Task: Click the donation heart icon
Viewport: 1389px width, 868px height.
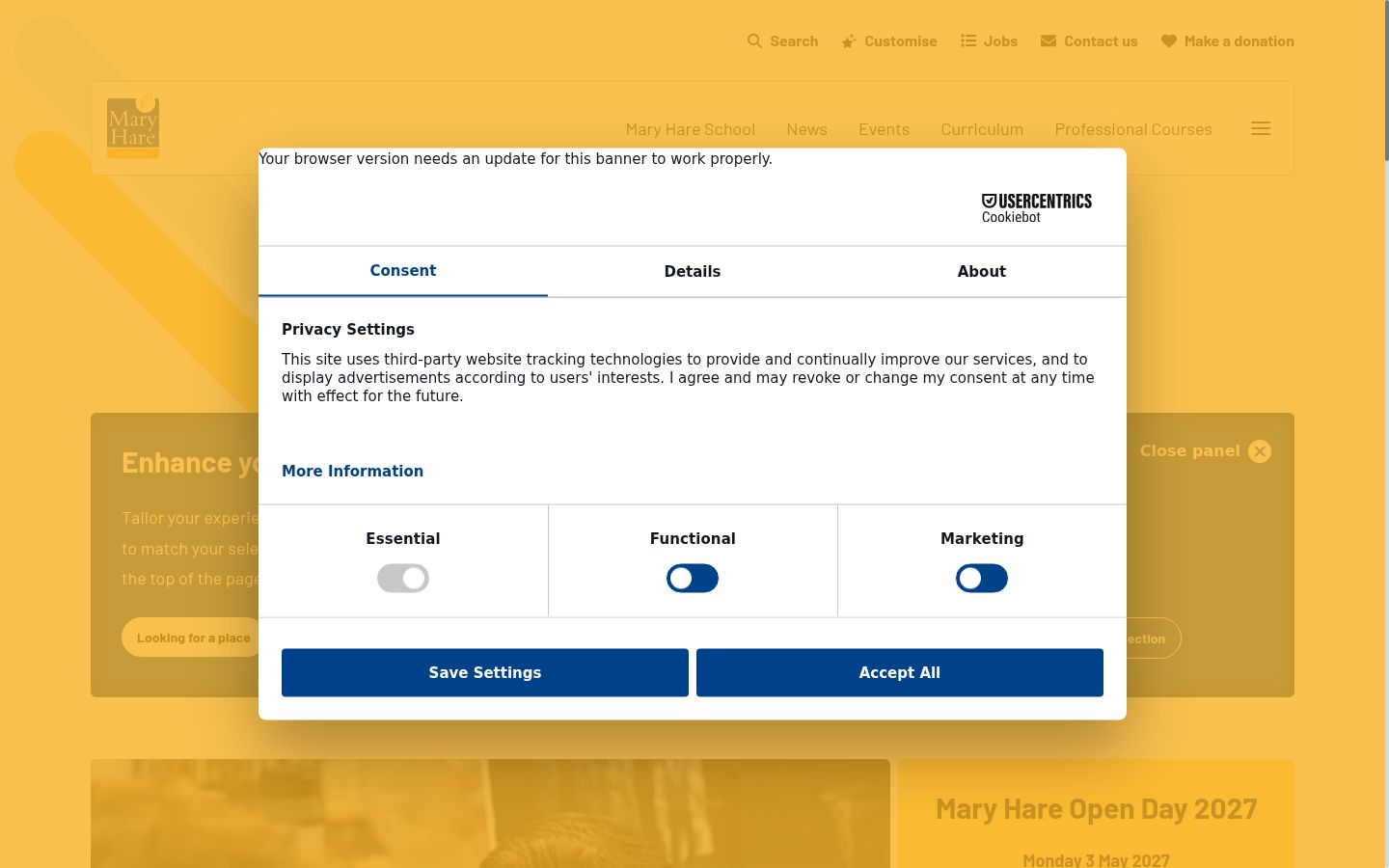Action: 1169,41
